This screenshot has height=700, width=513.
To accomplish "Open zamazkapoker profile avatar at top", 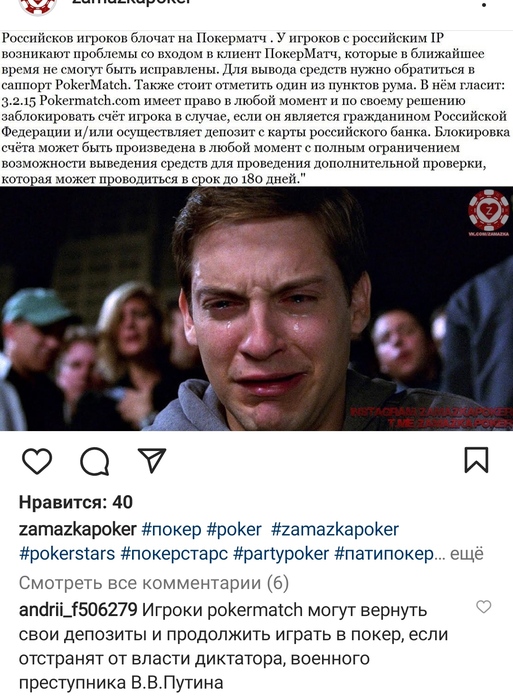I will coord(38,6).
